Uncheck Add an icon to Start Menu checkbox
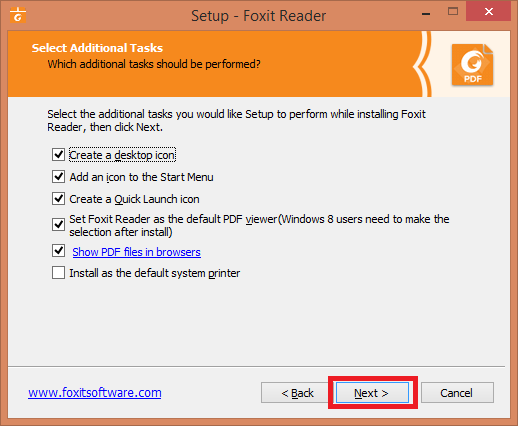This screenshot has width=518, height=426. pos(58,177)
